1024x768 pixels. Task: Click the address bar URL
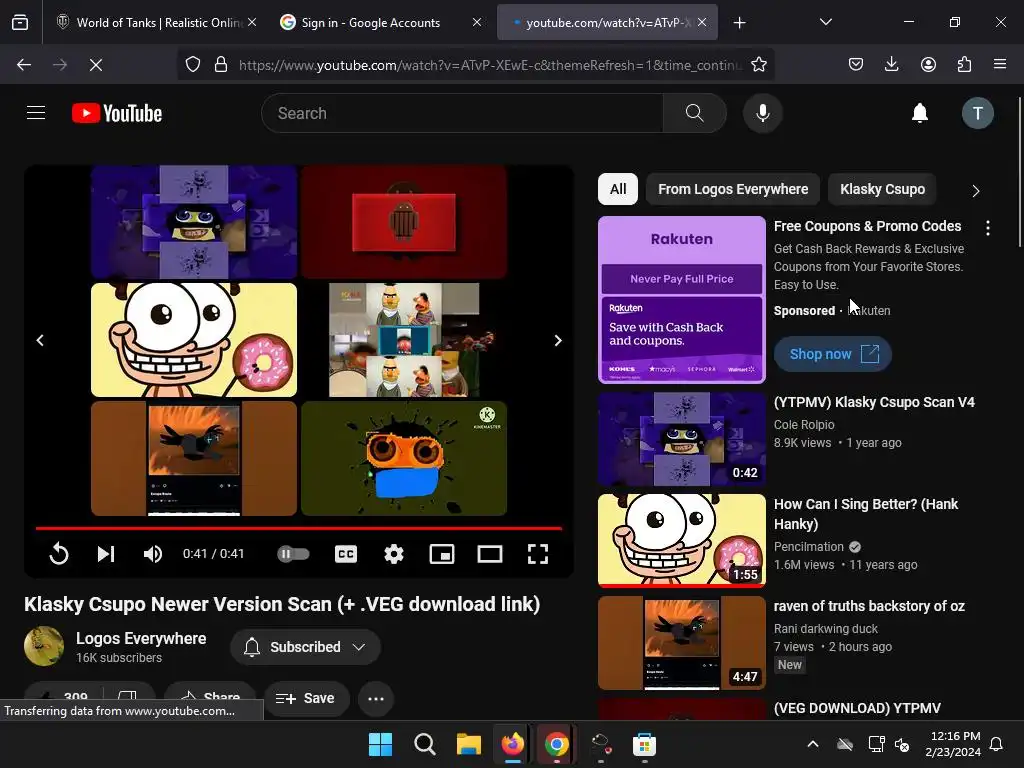click(x=490, y=65)
